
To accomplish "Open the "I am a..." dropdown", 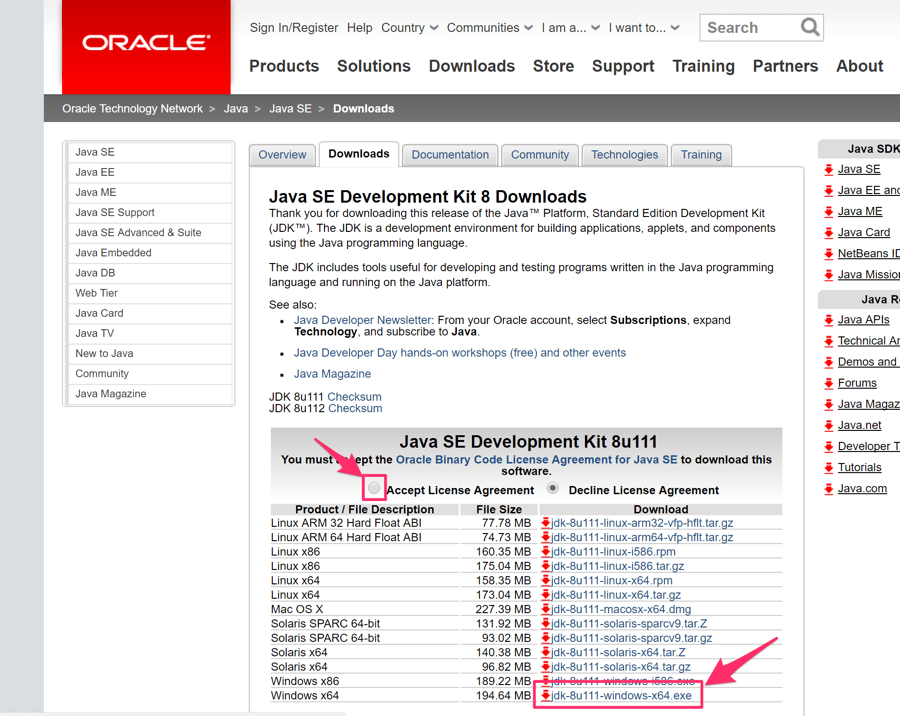I will [x=571, y=28].
